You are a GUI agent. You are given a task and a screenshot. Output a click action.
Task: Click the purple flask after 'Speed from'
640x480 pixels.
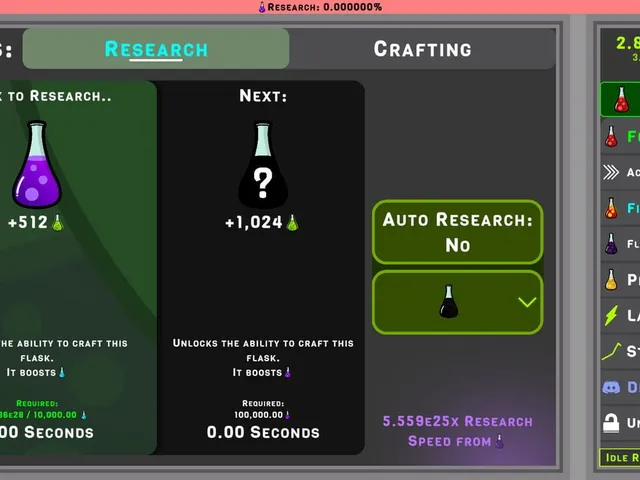(499, 441)
